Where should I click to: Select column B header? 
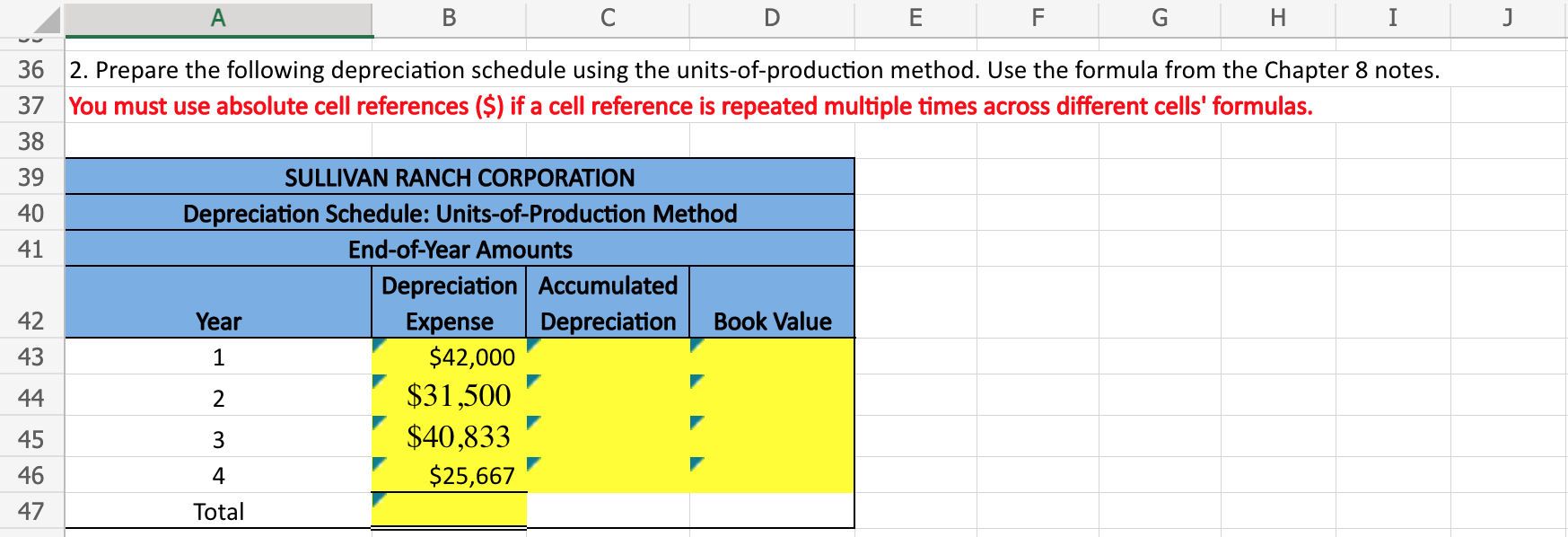(x=449, y=18)
